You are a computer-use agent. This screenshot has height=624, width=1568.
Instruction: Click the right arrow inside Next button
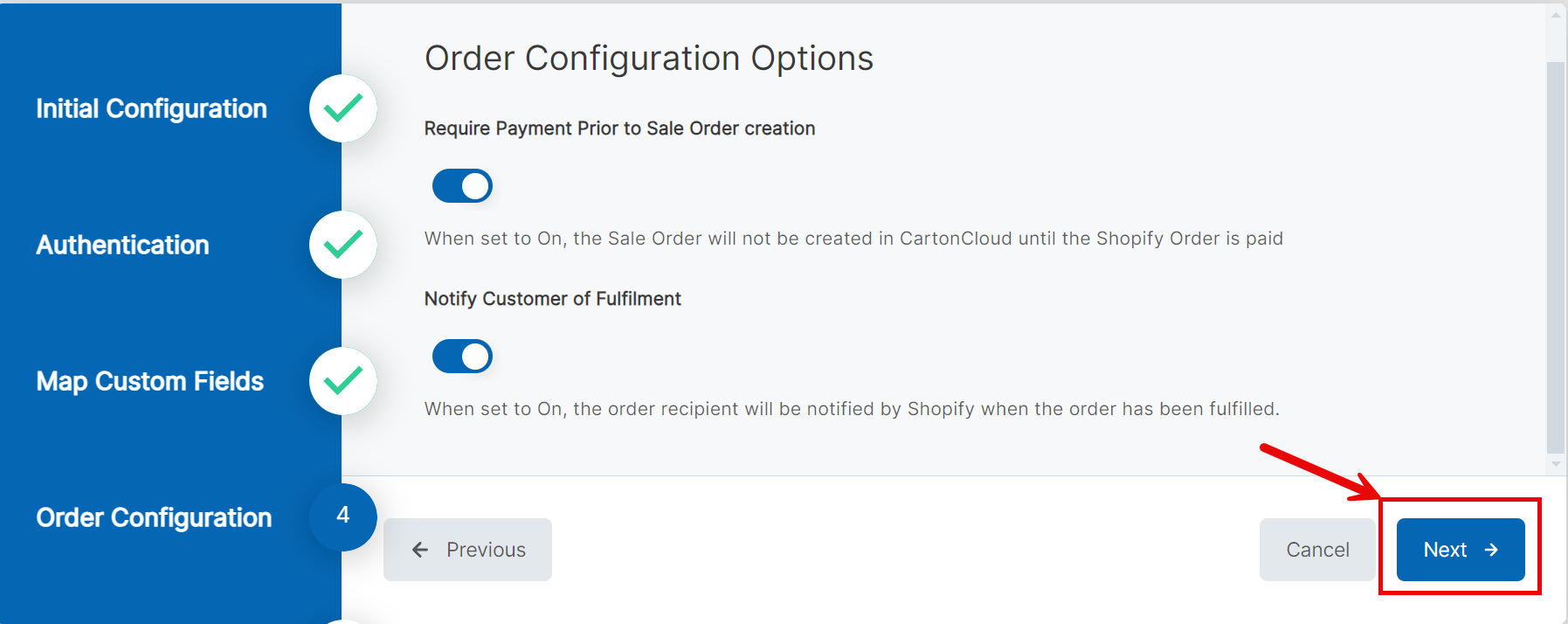click(x=1491, y=550)
